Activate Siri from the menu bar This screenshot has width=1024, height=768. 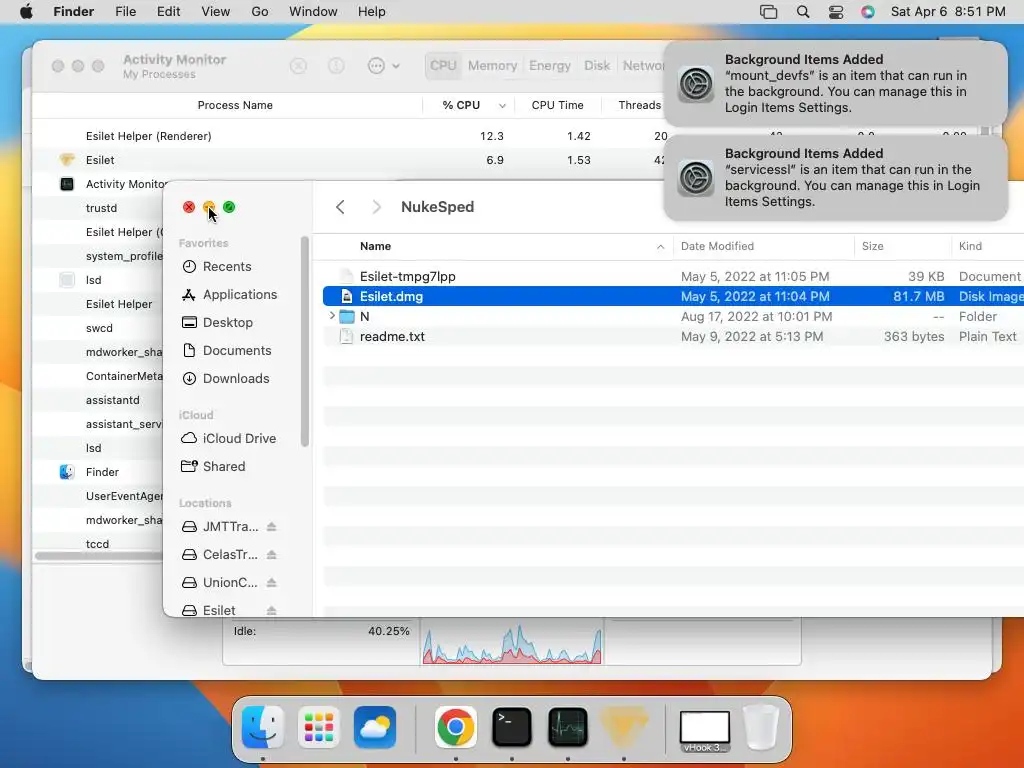point(868,12)
